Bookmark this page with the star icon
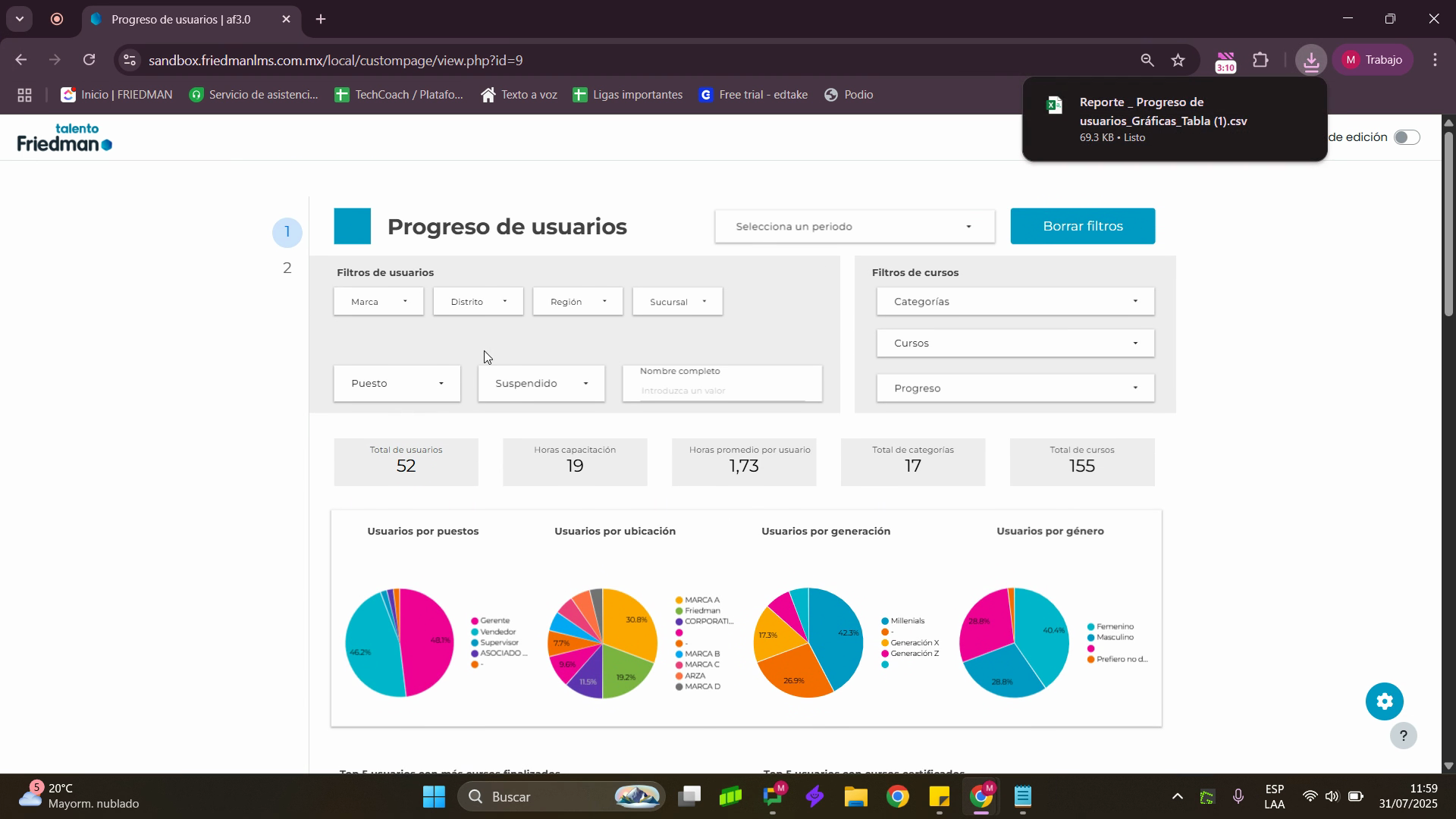 coord(1178,61)
